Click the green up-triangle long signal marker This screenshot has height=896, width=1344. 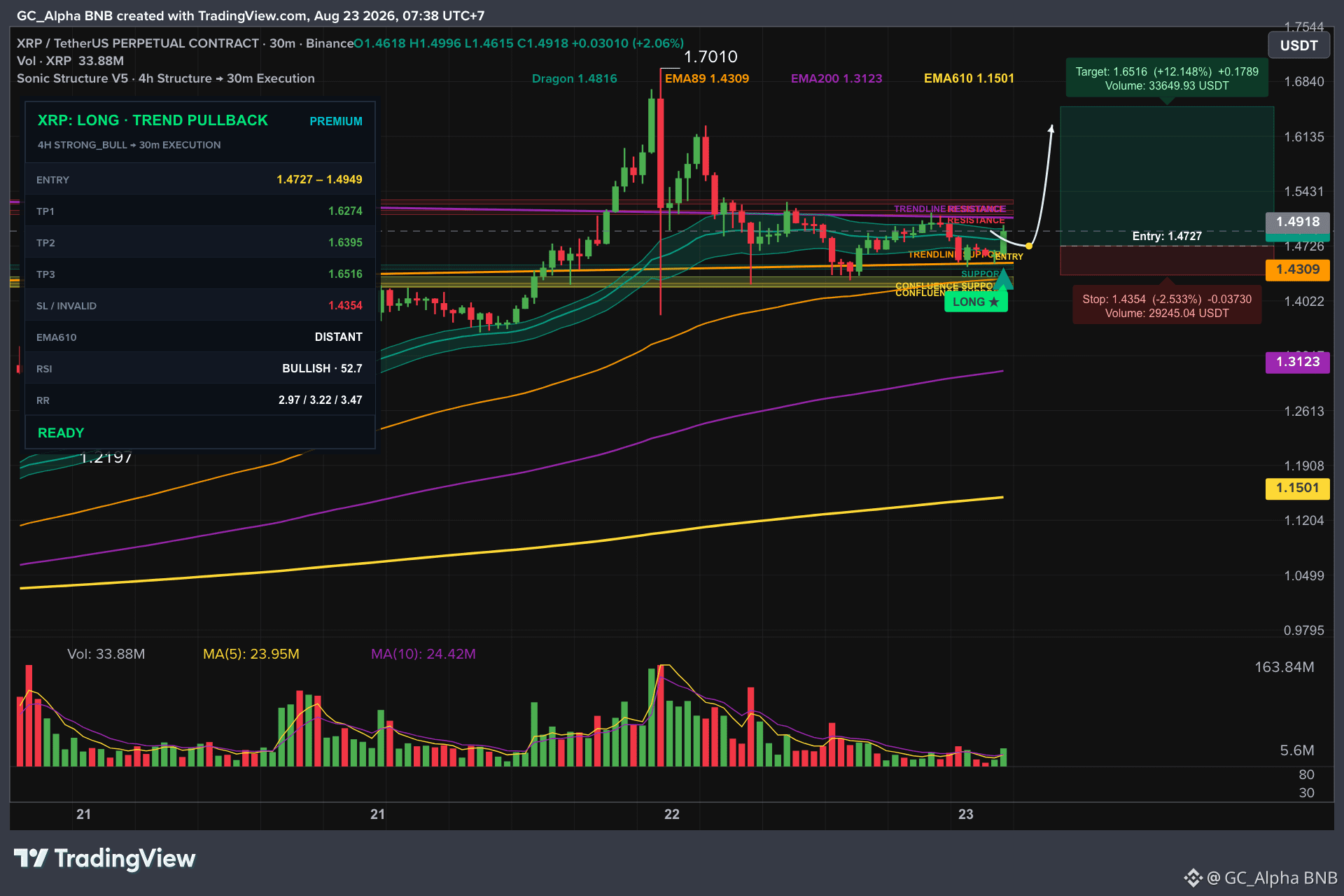coord(1003,279)
